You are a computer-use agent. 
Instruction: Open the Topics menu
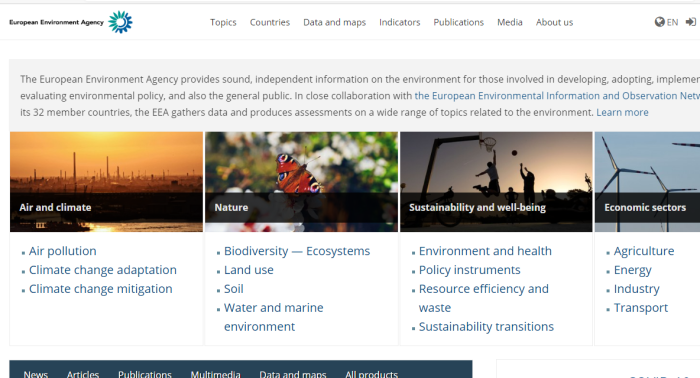coord(223,22)
